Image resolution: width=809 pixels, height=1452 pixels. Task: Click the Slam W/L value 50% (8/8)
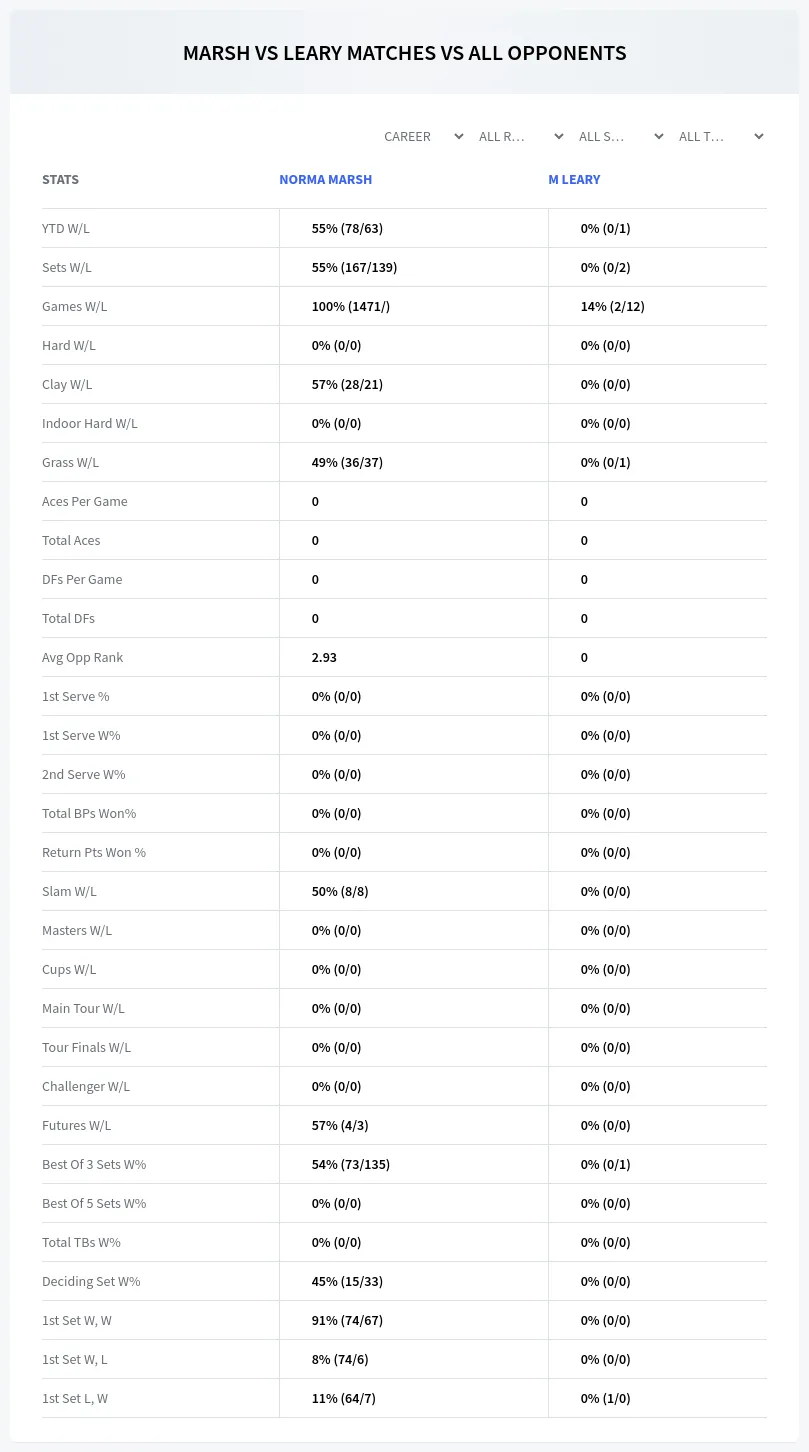click(x=340, y=891)
